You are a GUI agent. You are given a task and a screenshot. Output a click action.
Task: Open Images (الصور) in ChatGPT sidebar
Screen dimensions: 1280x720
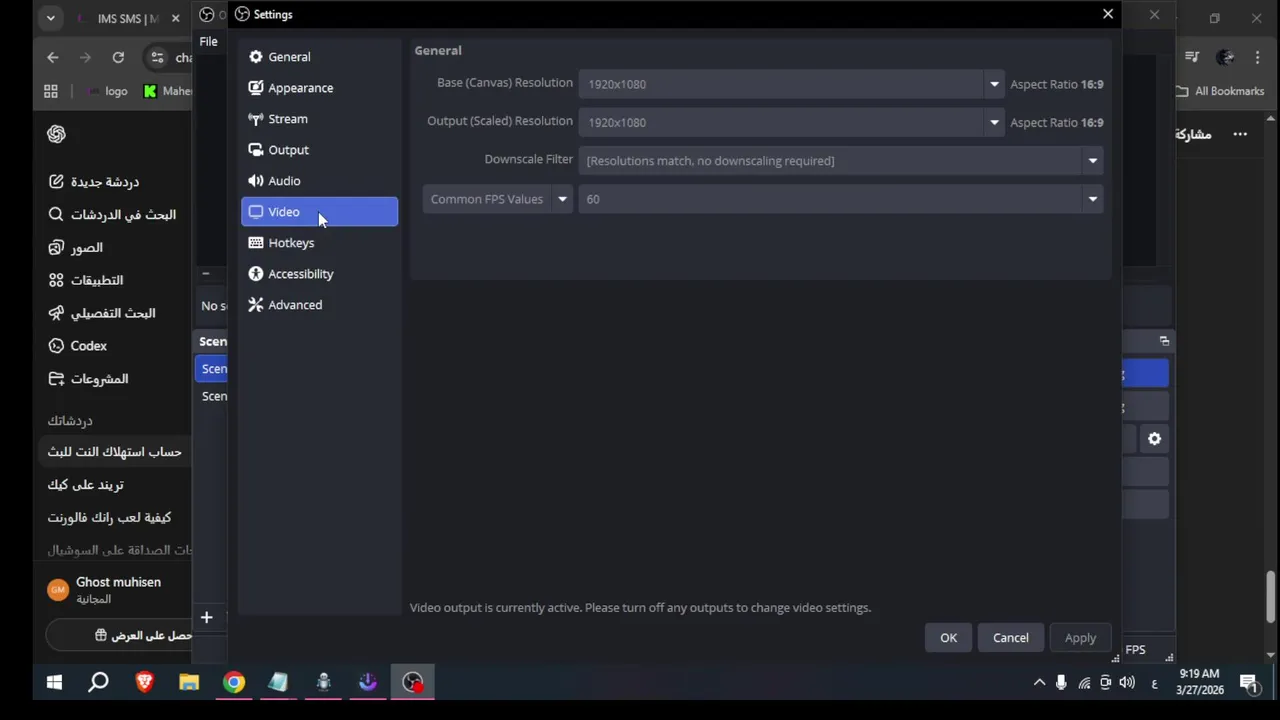[76, 248]
